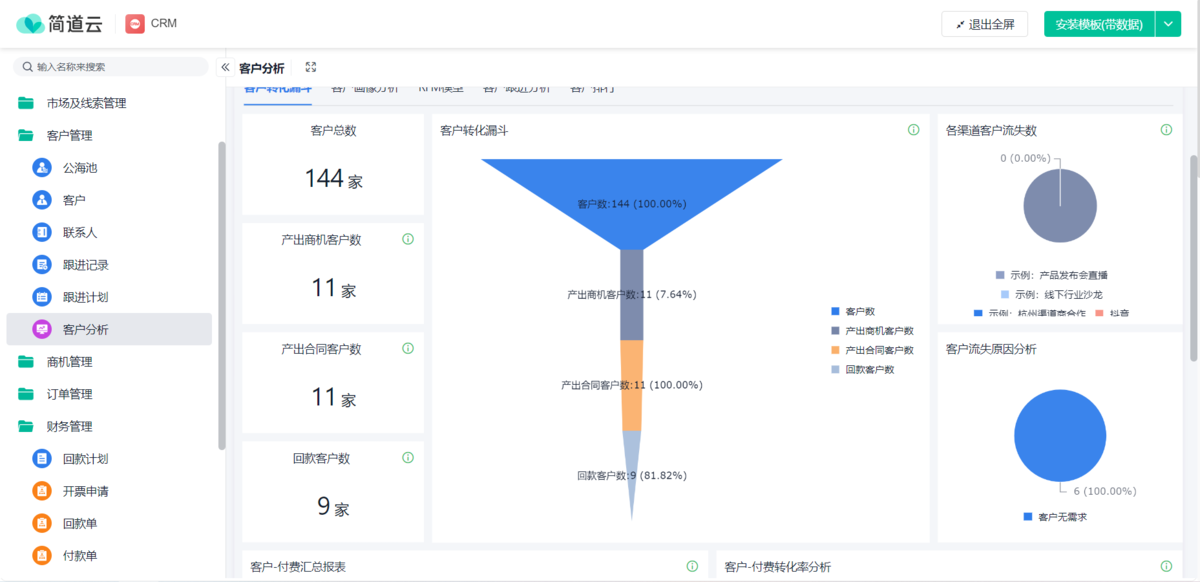Click info icon on 产出商机客户数 card
The image size is (1200, 582).
tap(408, 239)
